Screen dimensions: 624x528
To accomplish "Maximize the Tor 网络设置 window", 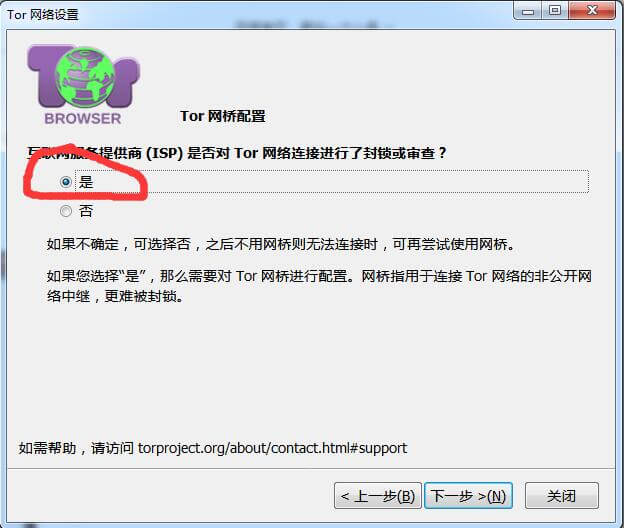I will (x=555, y=11).
